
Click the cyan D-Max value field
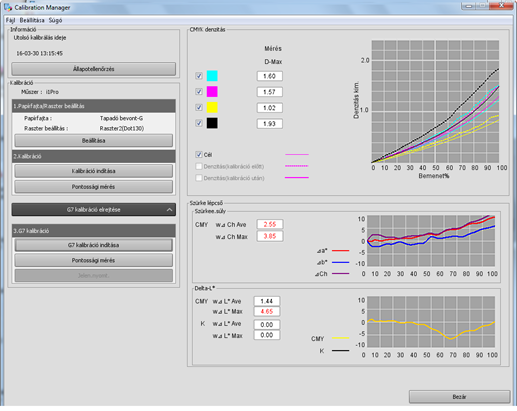point(270,76)
